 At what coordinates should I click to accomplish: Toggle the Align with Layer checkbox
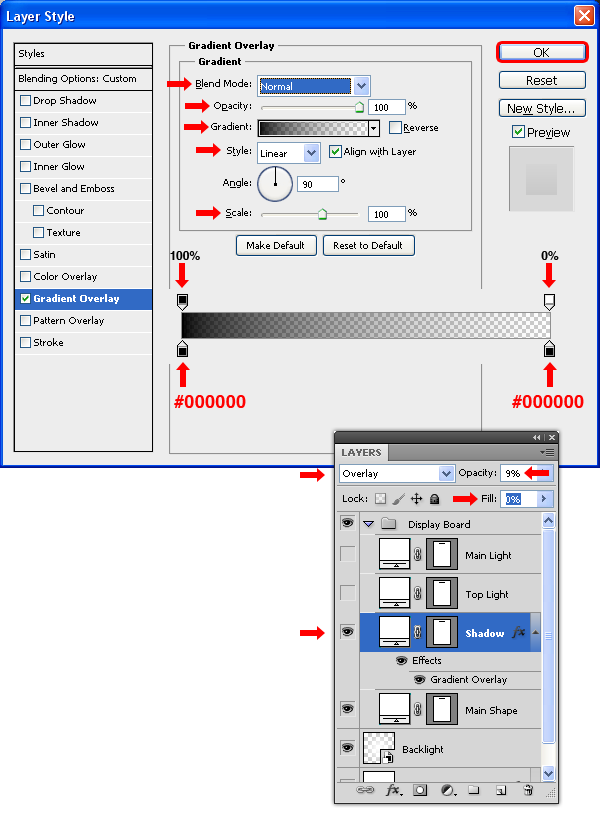point(335,152)
